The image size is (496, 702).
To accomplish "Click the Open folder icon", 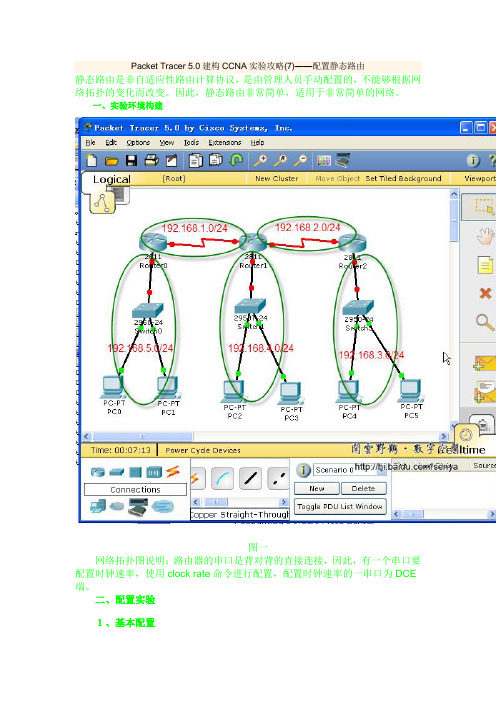I will pos(111,161).
